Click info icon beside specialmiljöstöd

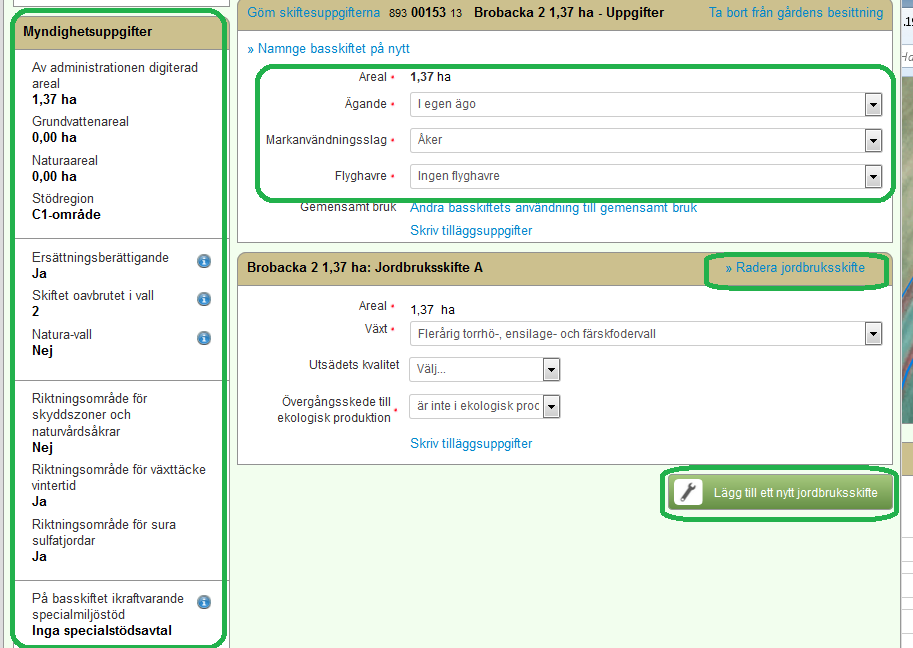204,602
